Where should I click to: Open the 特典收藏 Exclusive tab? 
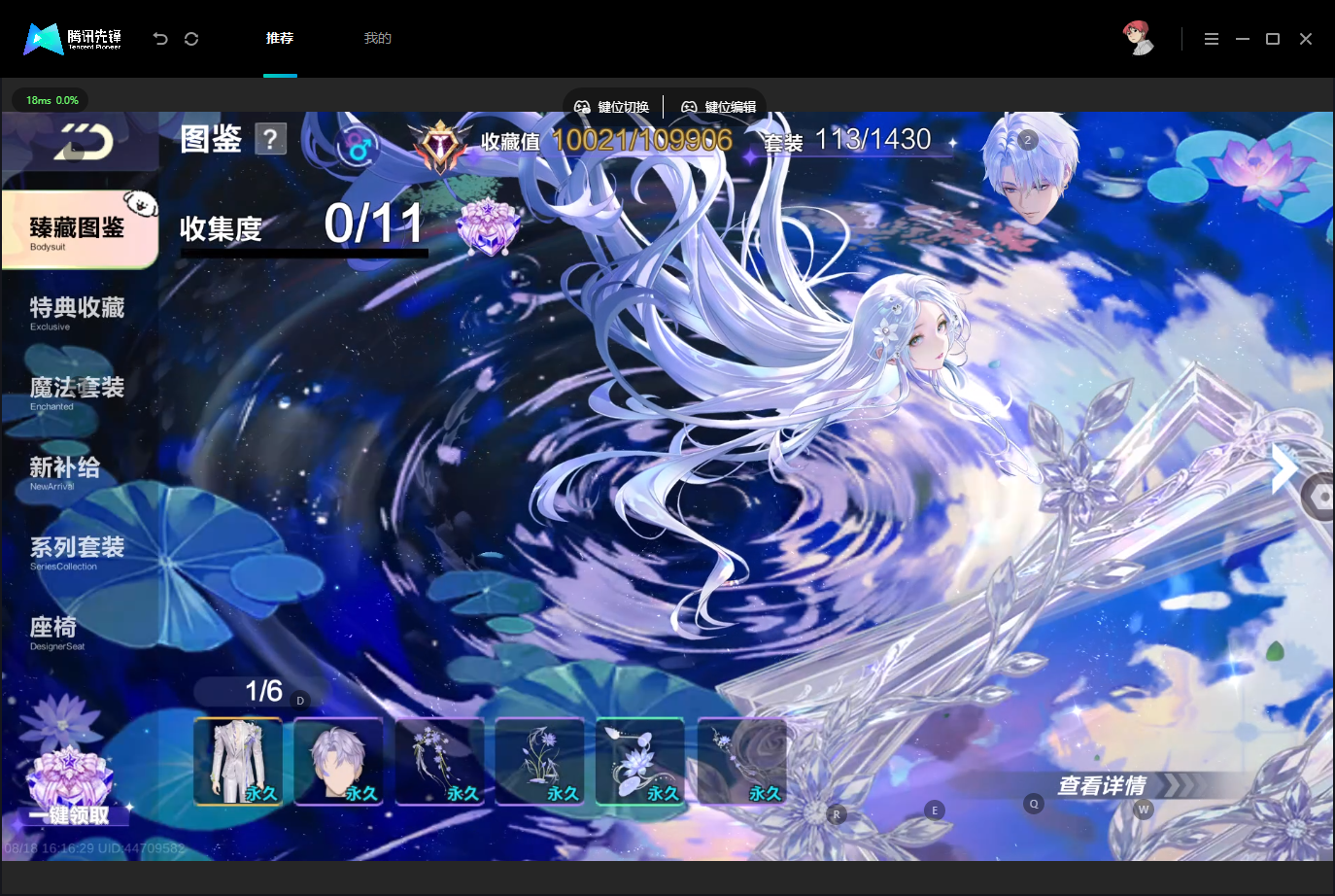coord(78,312)
